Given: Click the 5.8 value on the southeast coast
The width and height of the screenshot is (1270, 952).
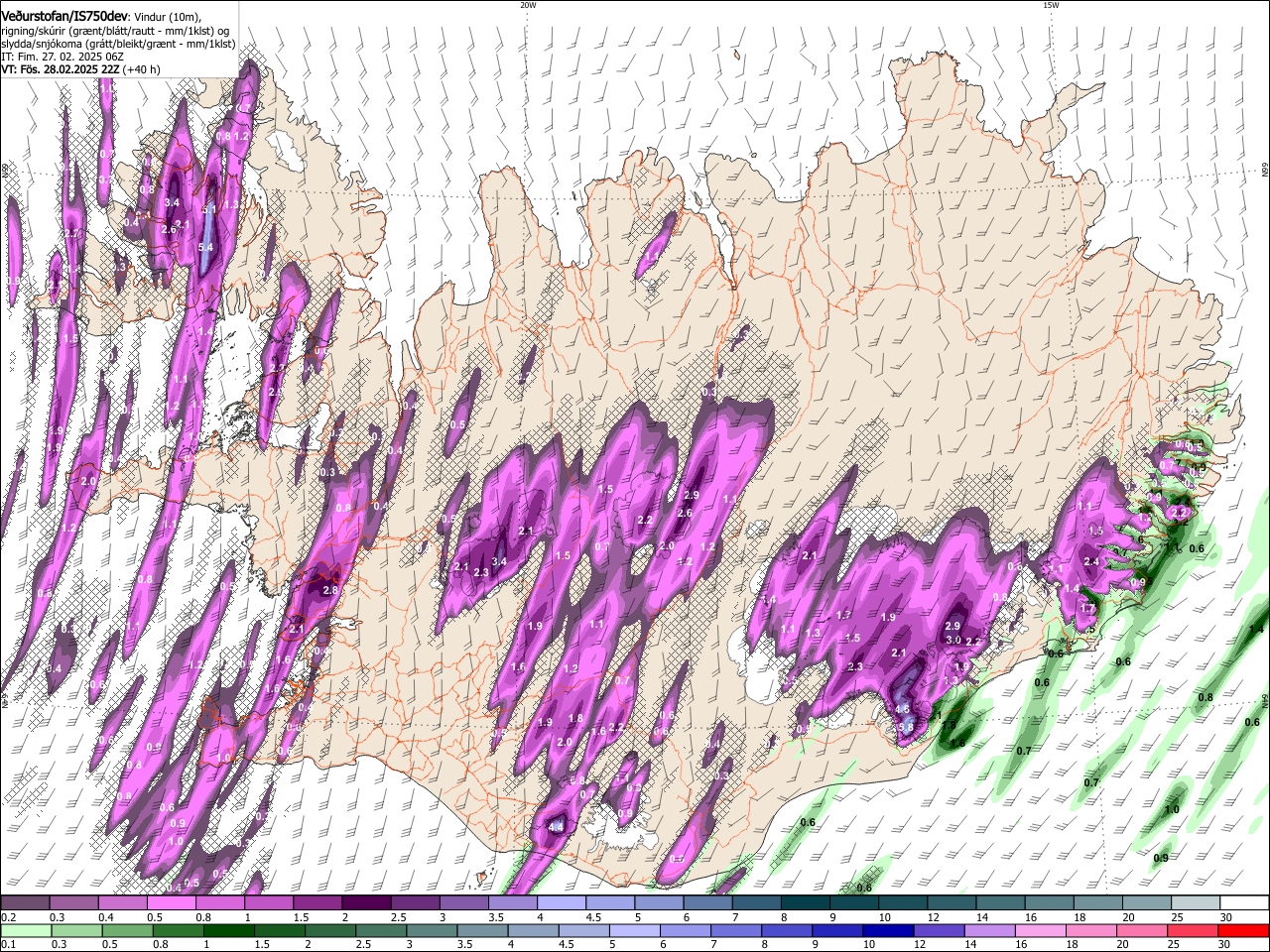Looking at the screenshot, I should [x=906, y=727].
